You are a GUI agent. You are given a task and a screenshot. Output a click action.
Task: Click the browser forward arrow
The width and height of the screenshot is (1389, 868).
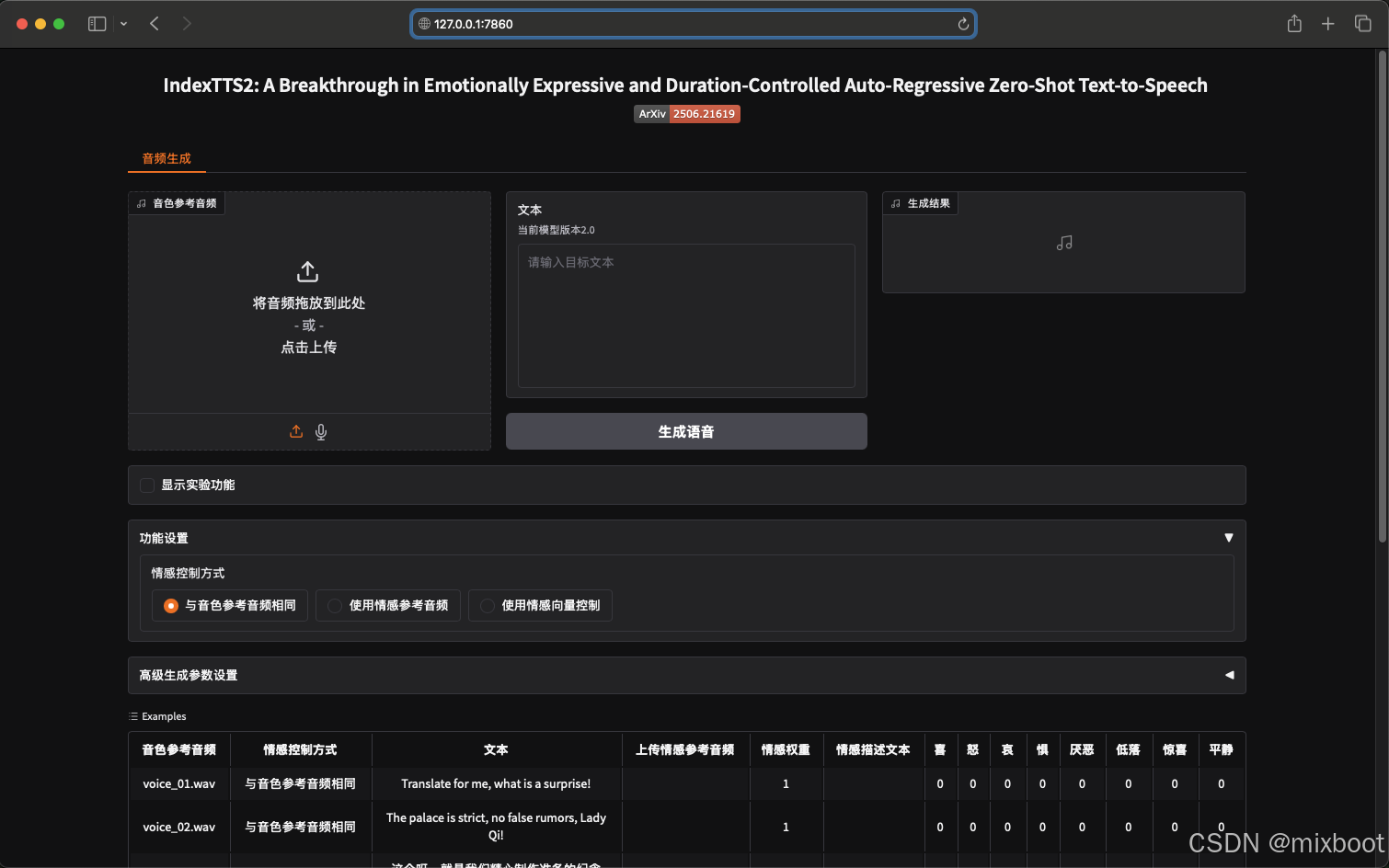tap(187, 24)
